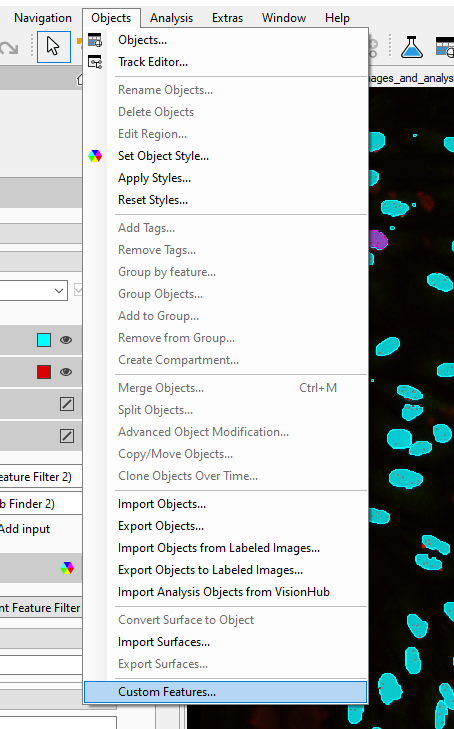
Task: Click the purple highlighted nucleus in image
Action: tap(378, 240)
